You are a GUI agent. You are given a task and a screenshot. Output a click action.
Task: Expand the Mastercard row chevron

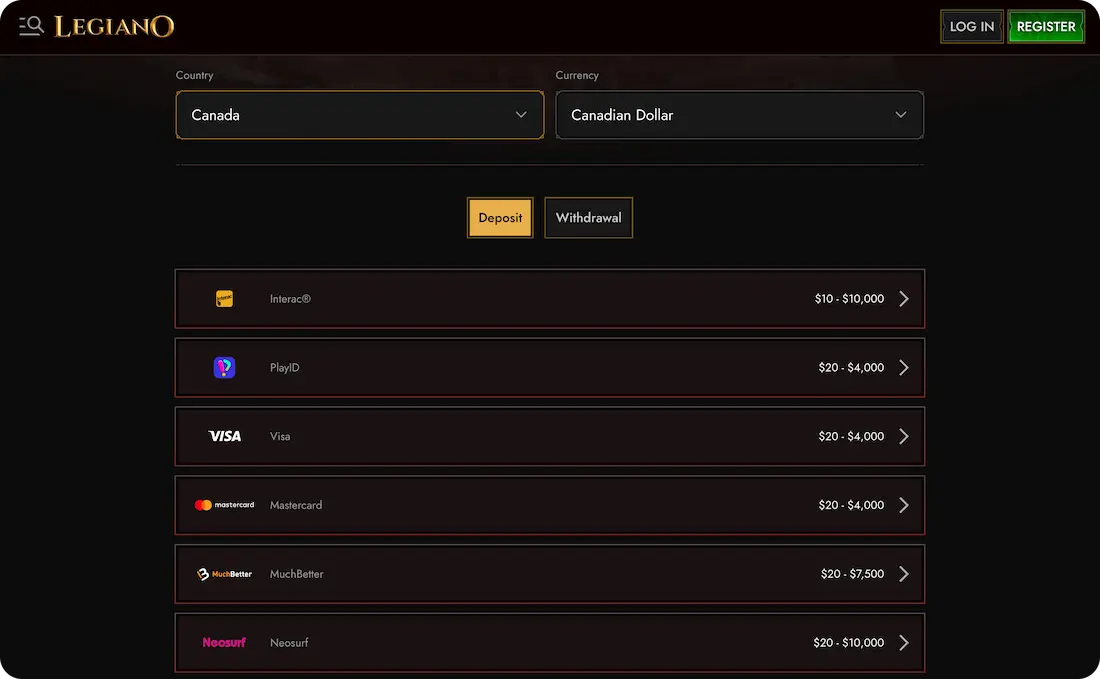904,504
